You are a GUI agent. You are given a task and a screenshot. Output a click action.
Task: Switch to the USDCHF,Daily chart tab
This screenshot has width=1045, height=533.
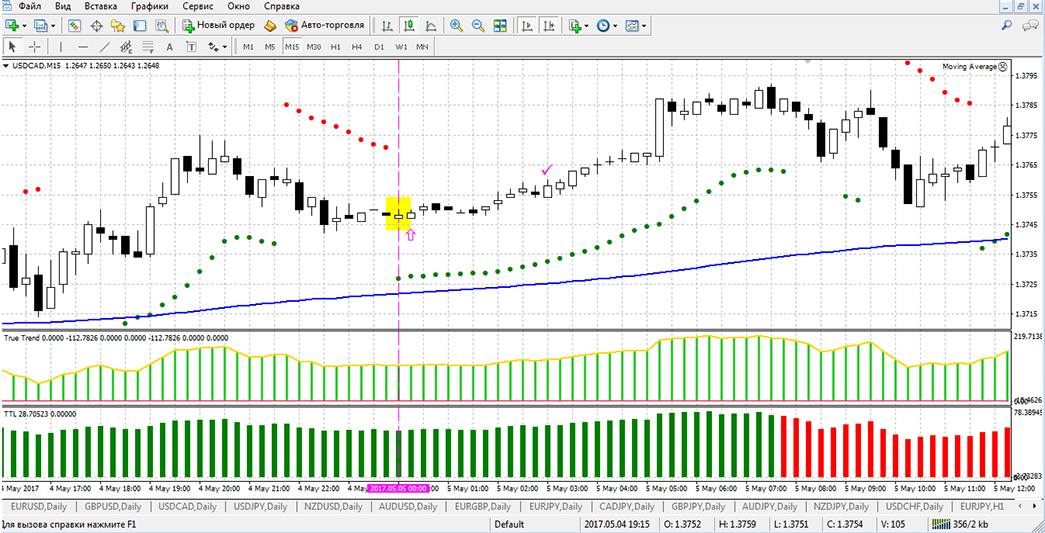click(914, 506)
